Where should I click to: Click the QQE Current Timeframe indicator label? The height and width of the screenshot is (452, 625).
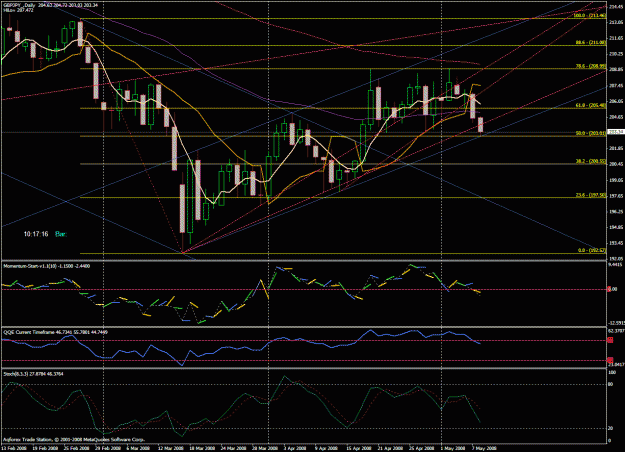(x=53, y=332)
